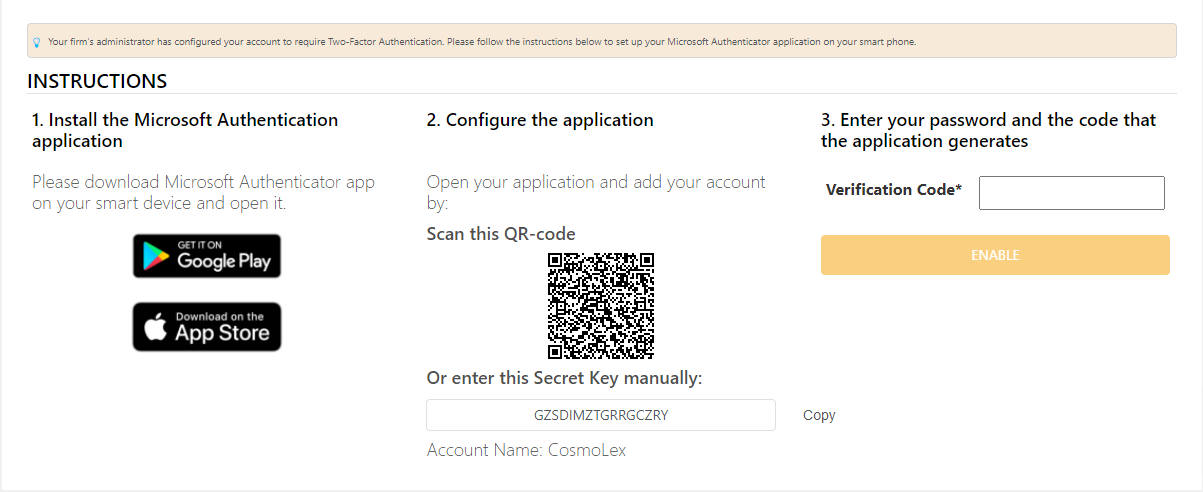Open the Get it on Google Play badge
This screenshot has width=1203, height=492.
pyautogui.click(x=207, y=256)
